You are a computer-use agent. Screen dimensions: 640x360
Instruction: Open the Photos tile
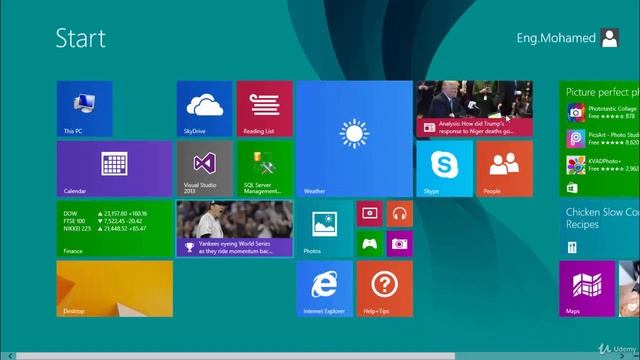point(324,229)
